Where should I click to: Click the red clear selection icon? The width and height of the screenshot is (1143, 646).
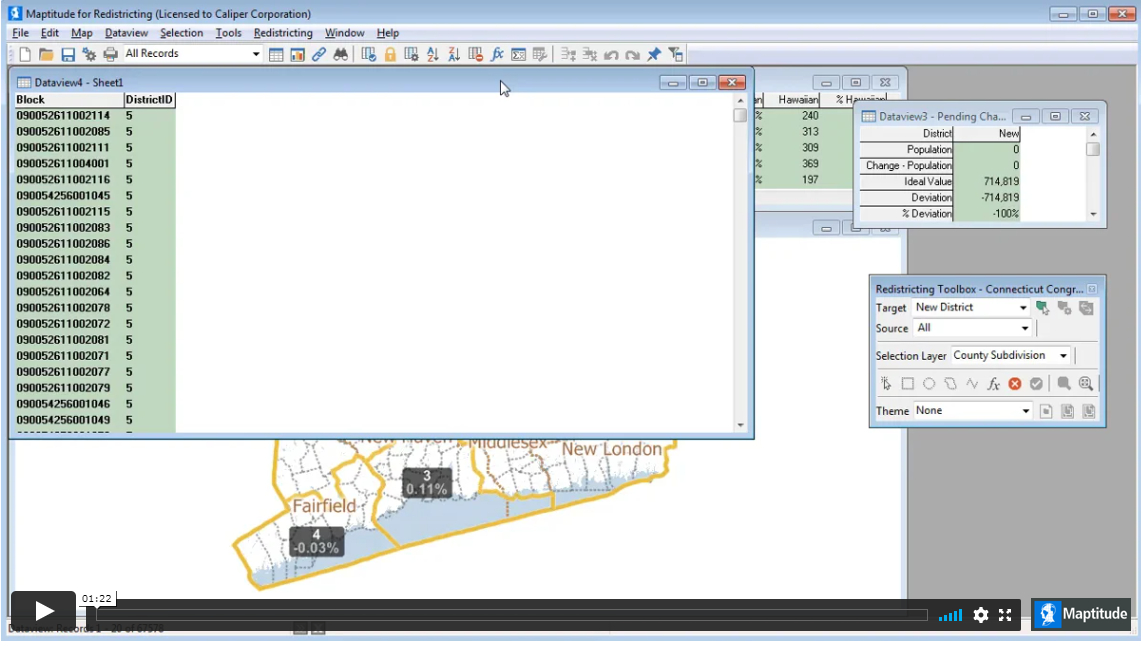click(1015, 384)
